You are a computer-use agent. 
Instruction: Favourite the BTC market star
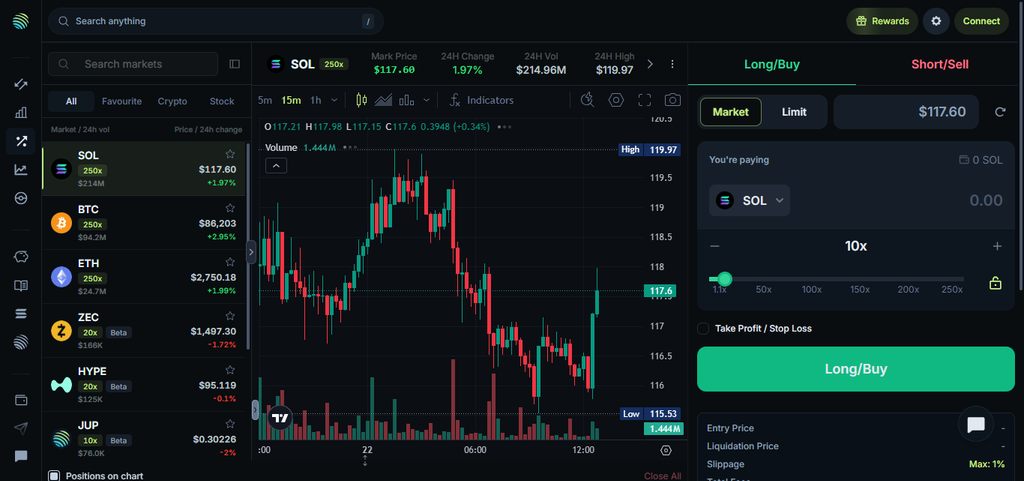coord(230,208)
